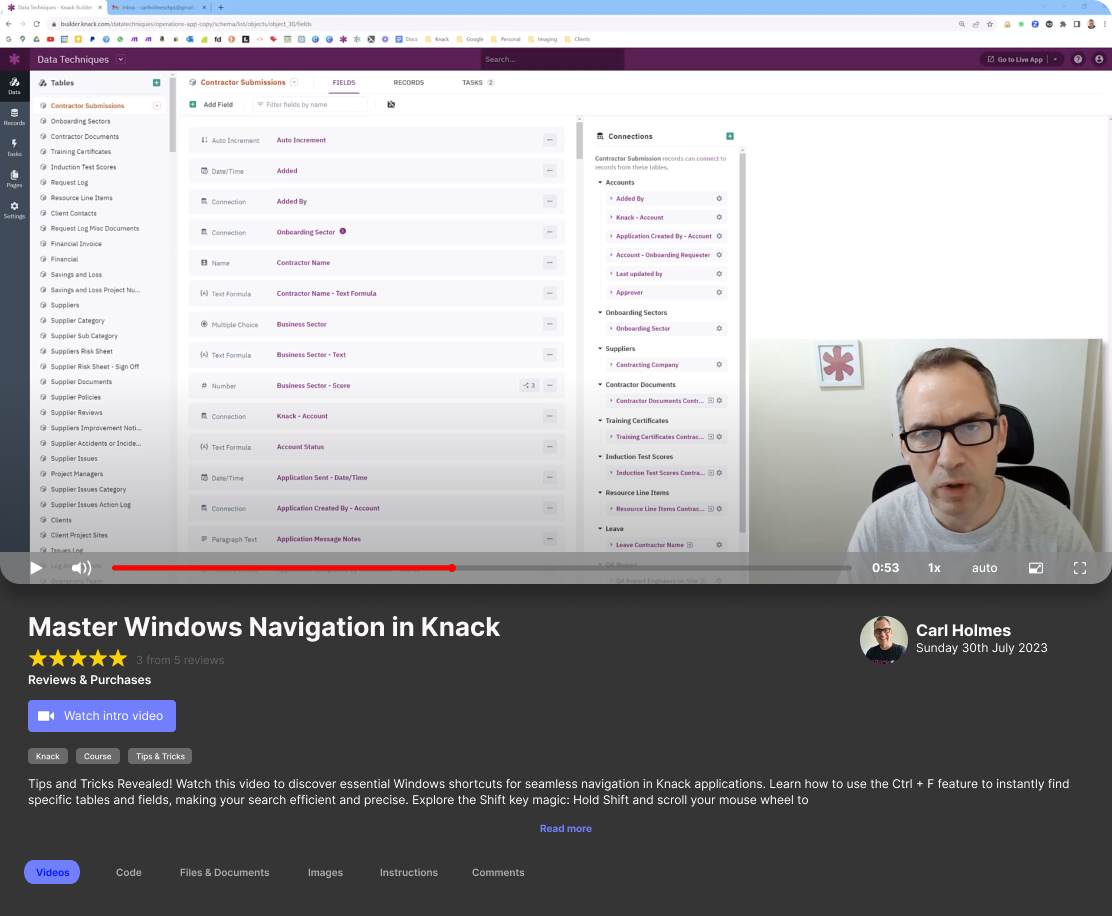Click the Knack tag
1112x916 pixels.
coord(48,756)
